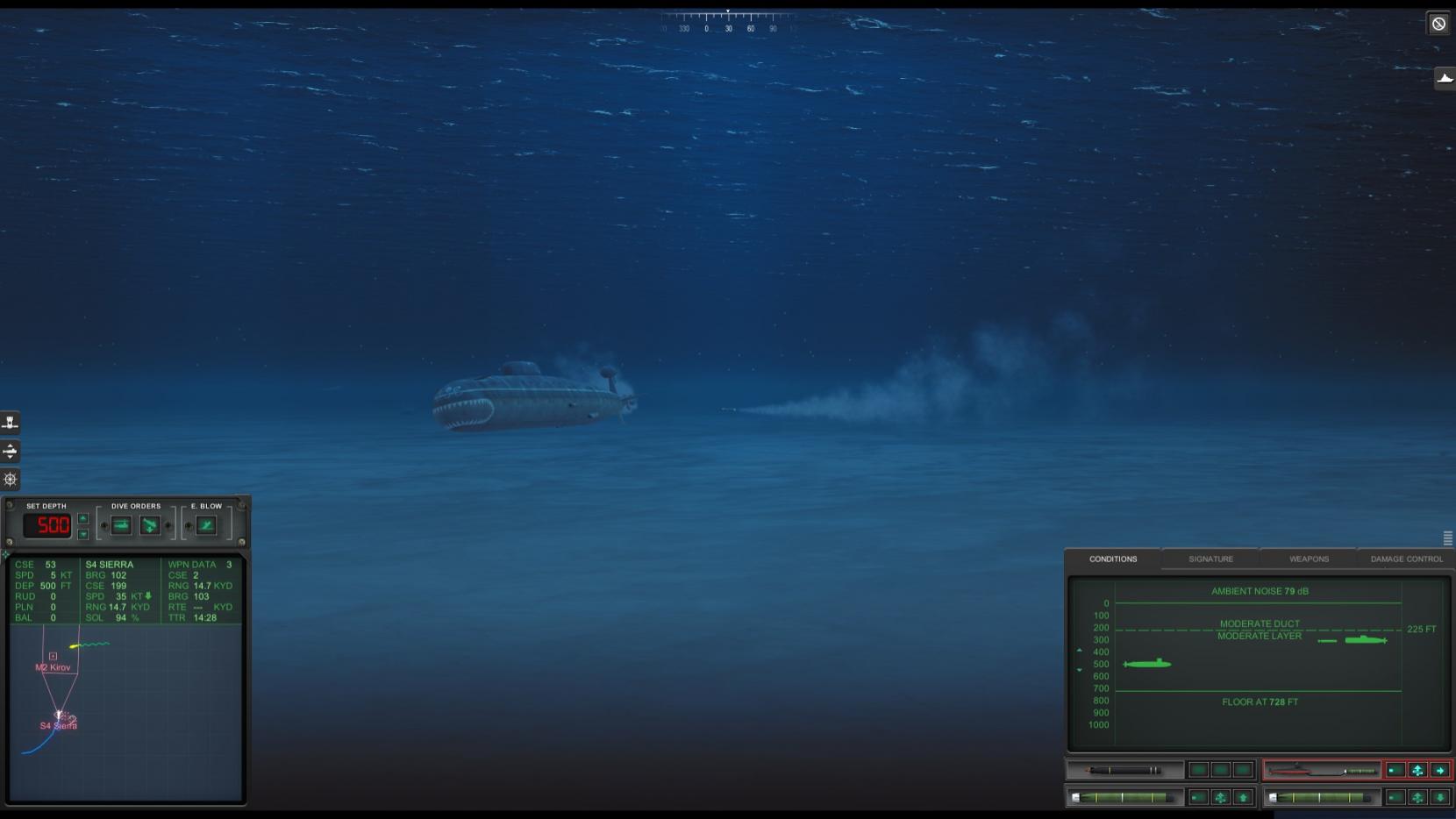
Task: Click the surface ship silhouette icon at right
Action: click(1445, 78)
